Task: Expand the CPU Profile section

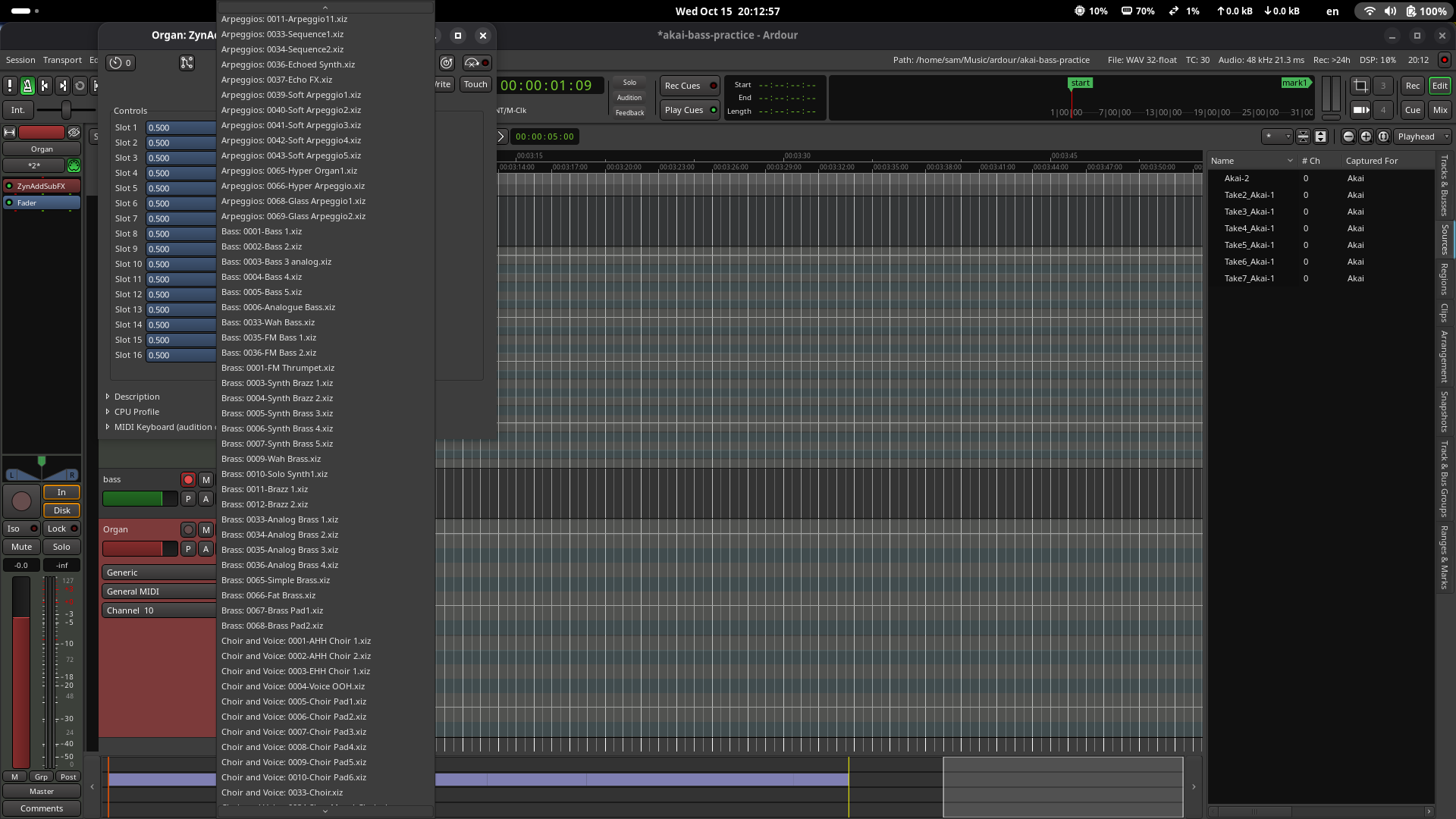Action: click(x=108, y=412)
